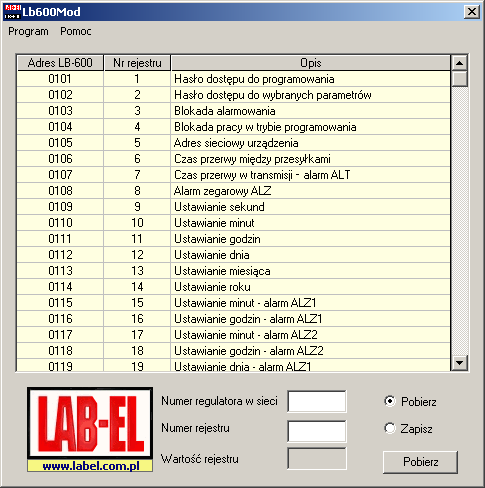Click address cell 0116
The height and width of the screenshot is (488, 485).
tap(60, 319)
